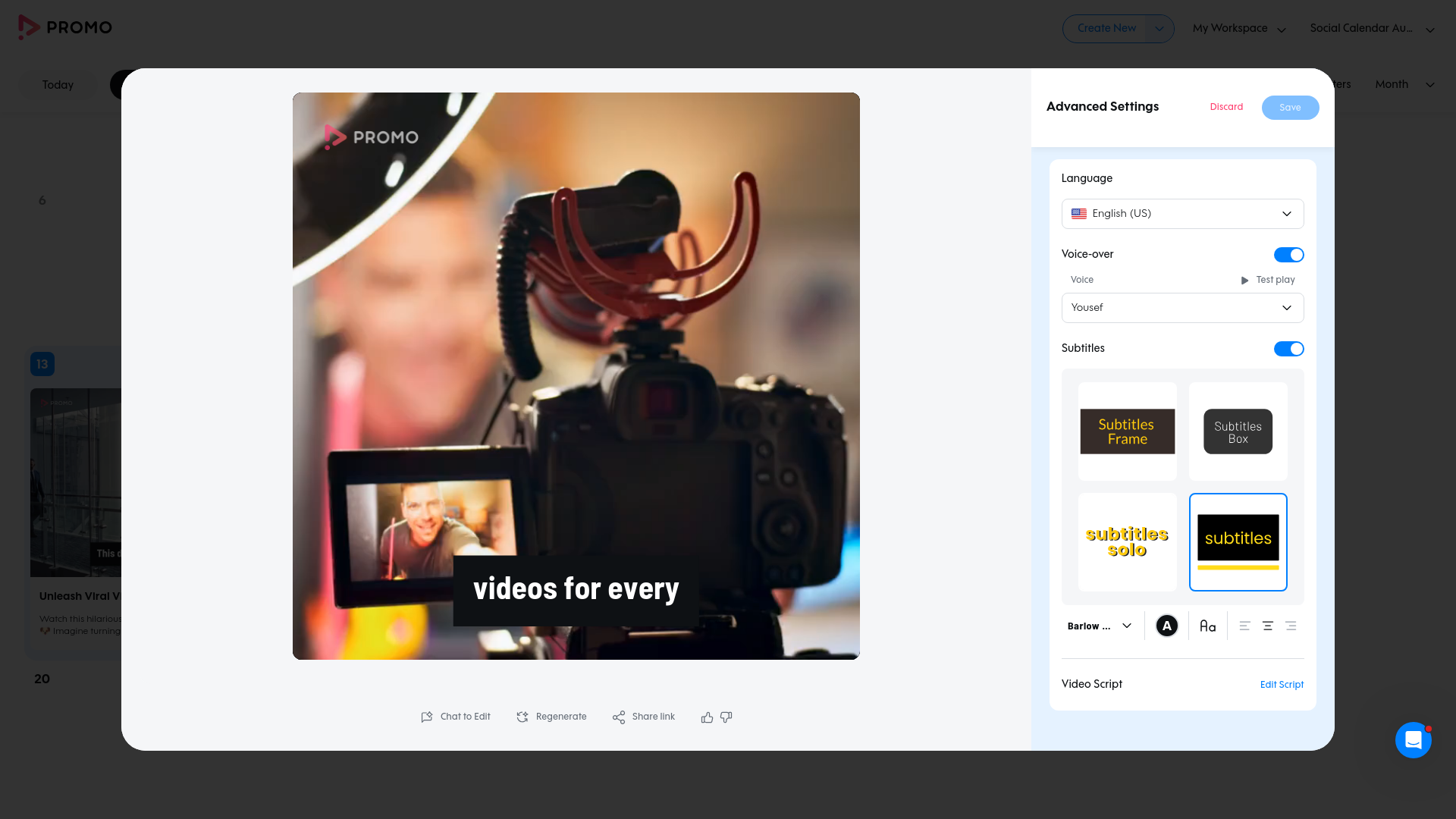Screen dimensions: 1456x819
Task: Expand the Yousef voice dropdown
Action: click(1182, 308)
